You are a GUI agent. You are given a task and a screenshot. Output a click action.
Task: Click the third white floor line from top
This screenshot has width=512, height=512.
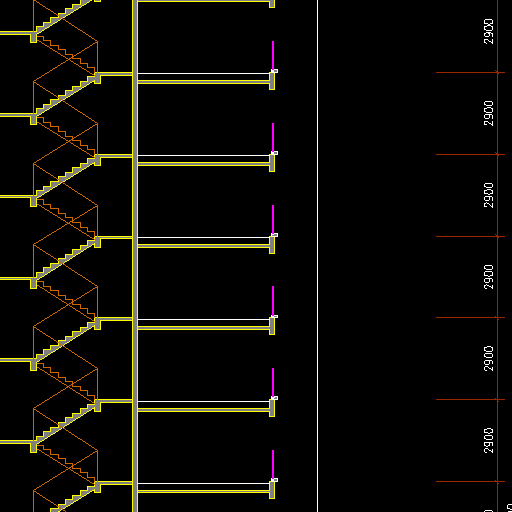204,237
